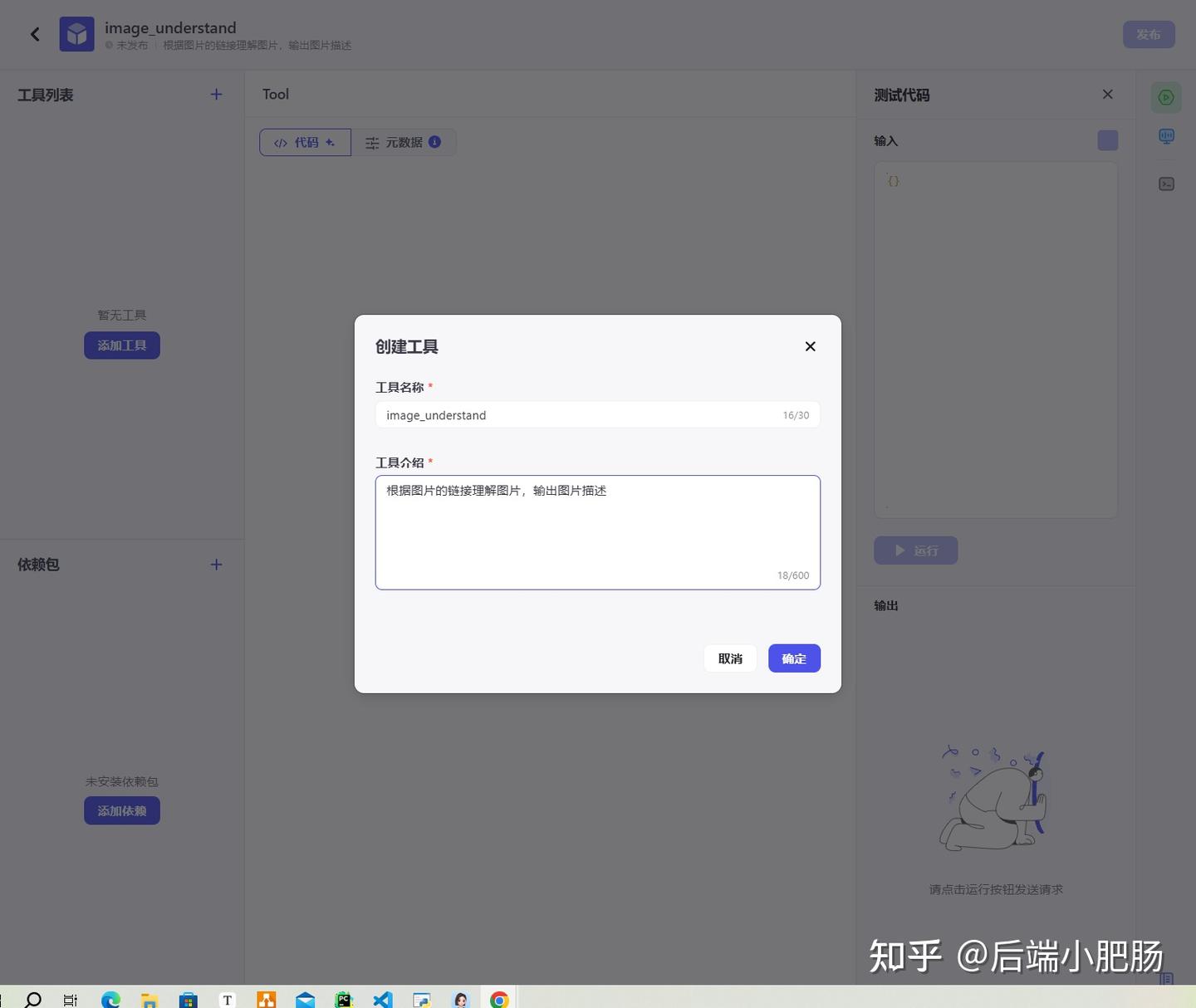Click the 添加工具 button
The width and height of the screenshot is (1196, 1008).
122,345
